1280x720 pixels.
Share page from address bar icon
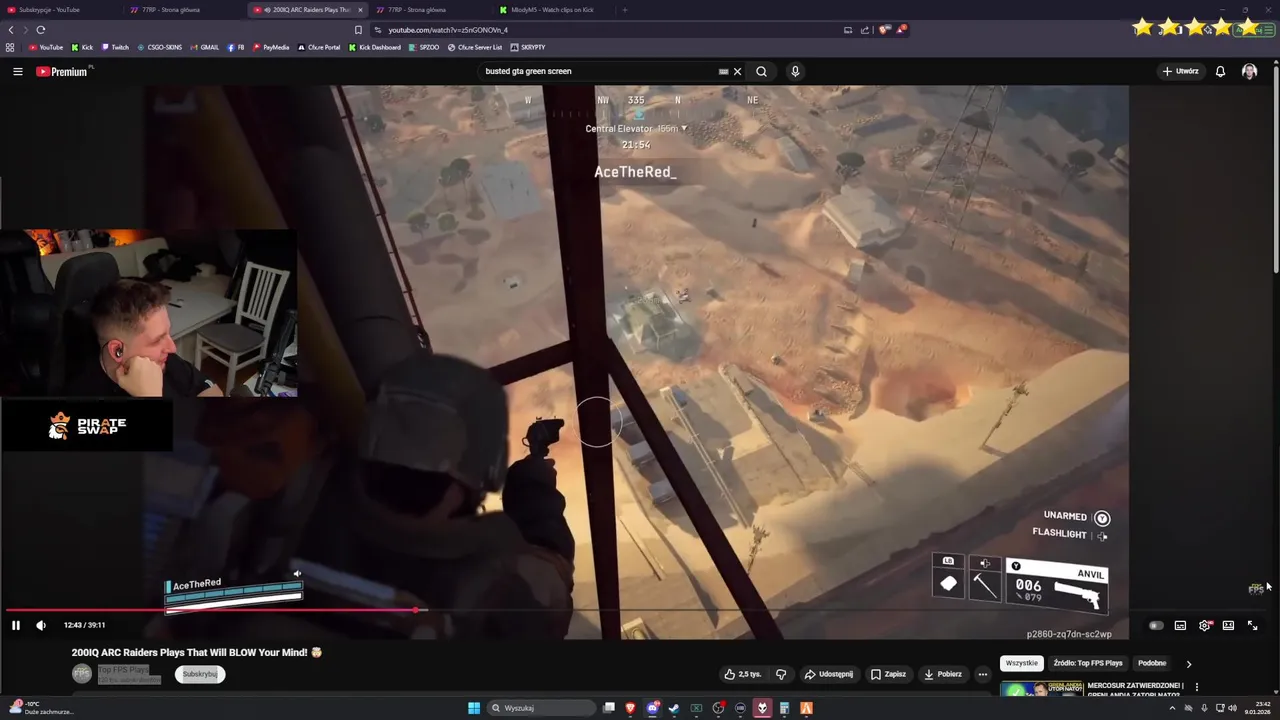click(x=864, y=30)
